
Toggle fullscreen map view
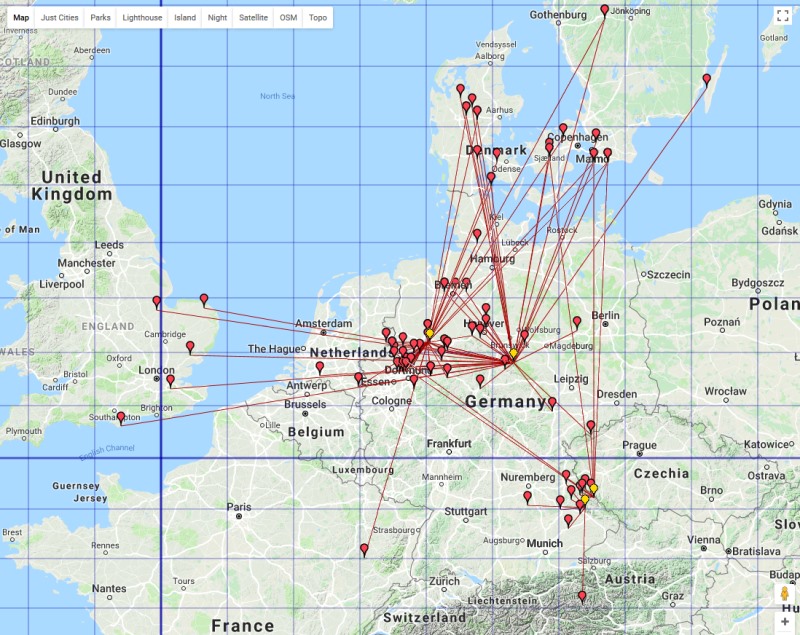783,17
